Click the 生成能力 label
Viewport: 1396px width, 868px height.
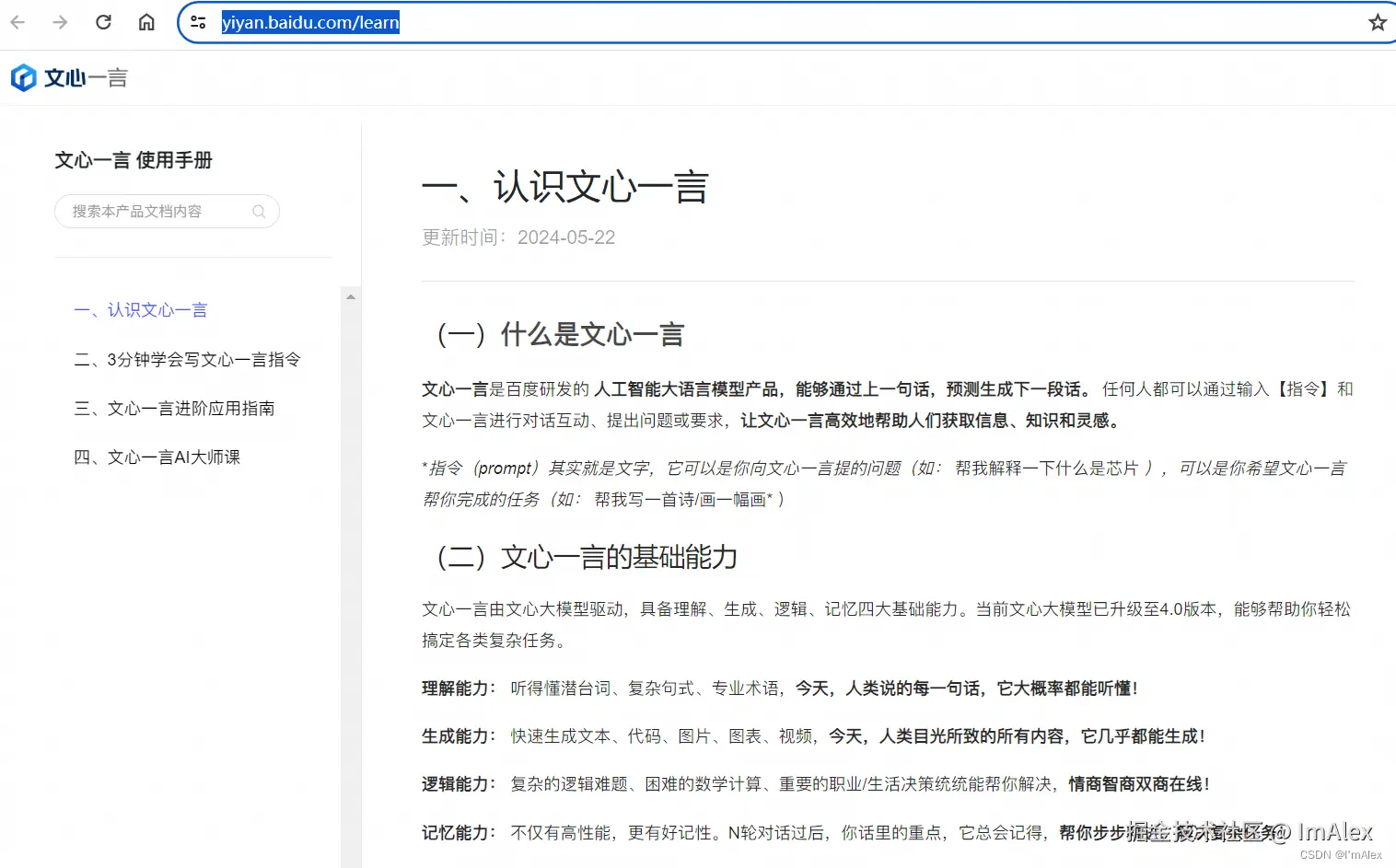(x=459, y=736)
